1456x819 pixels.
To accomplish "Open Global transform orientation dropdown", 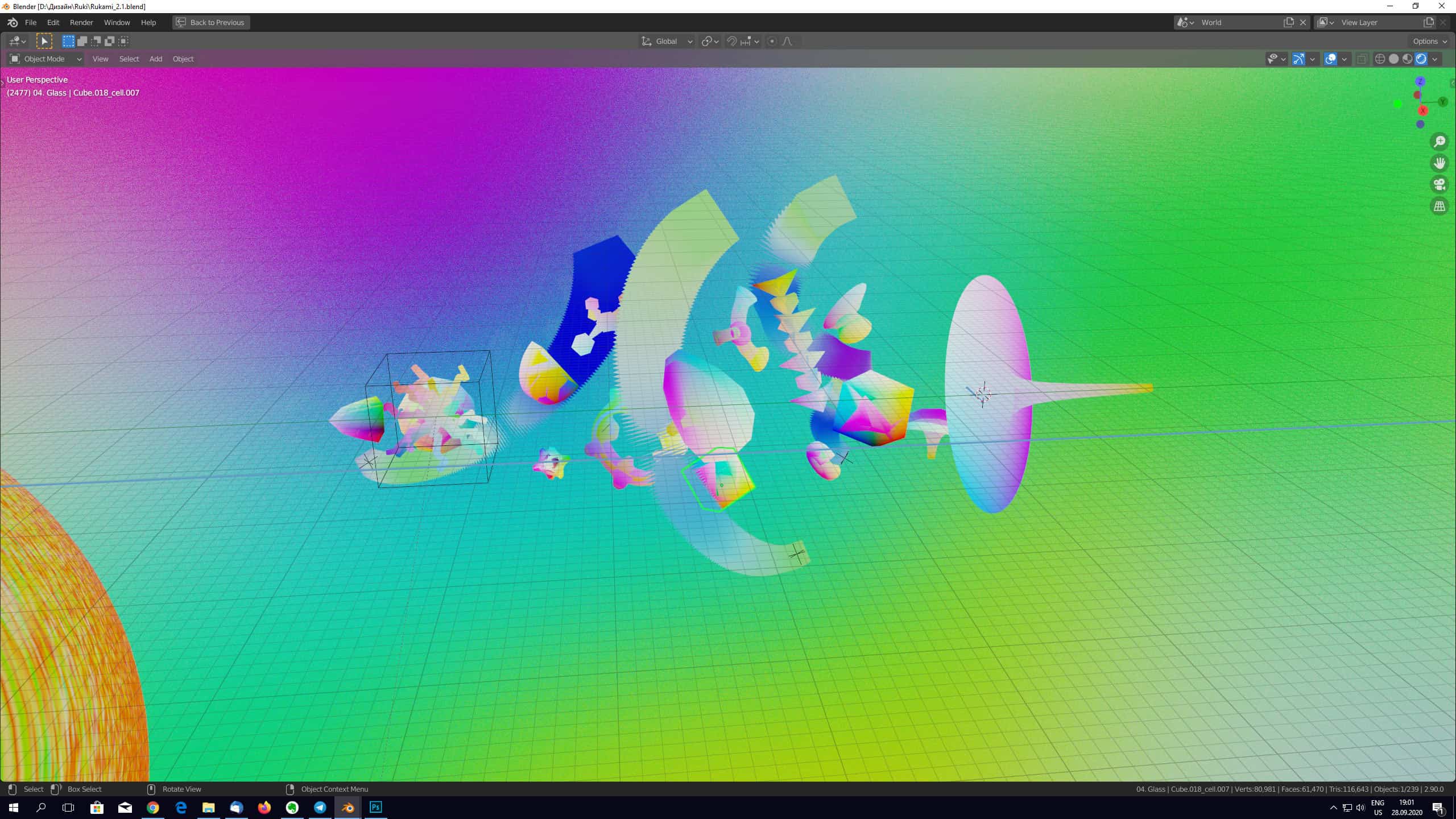I will [667, 41].
